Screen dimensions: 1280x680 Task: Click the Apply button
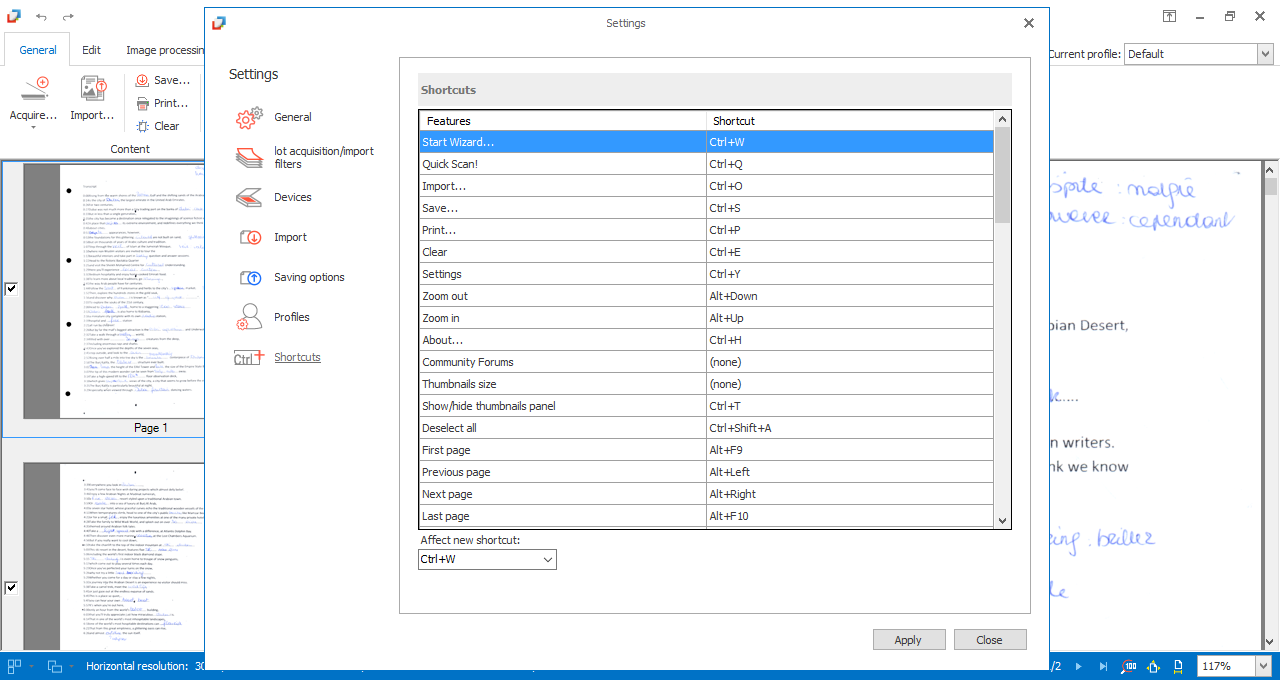point(908,640)
